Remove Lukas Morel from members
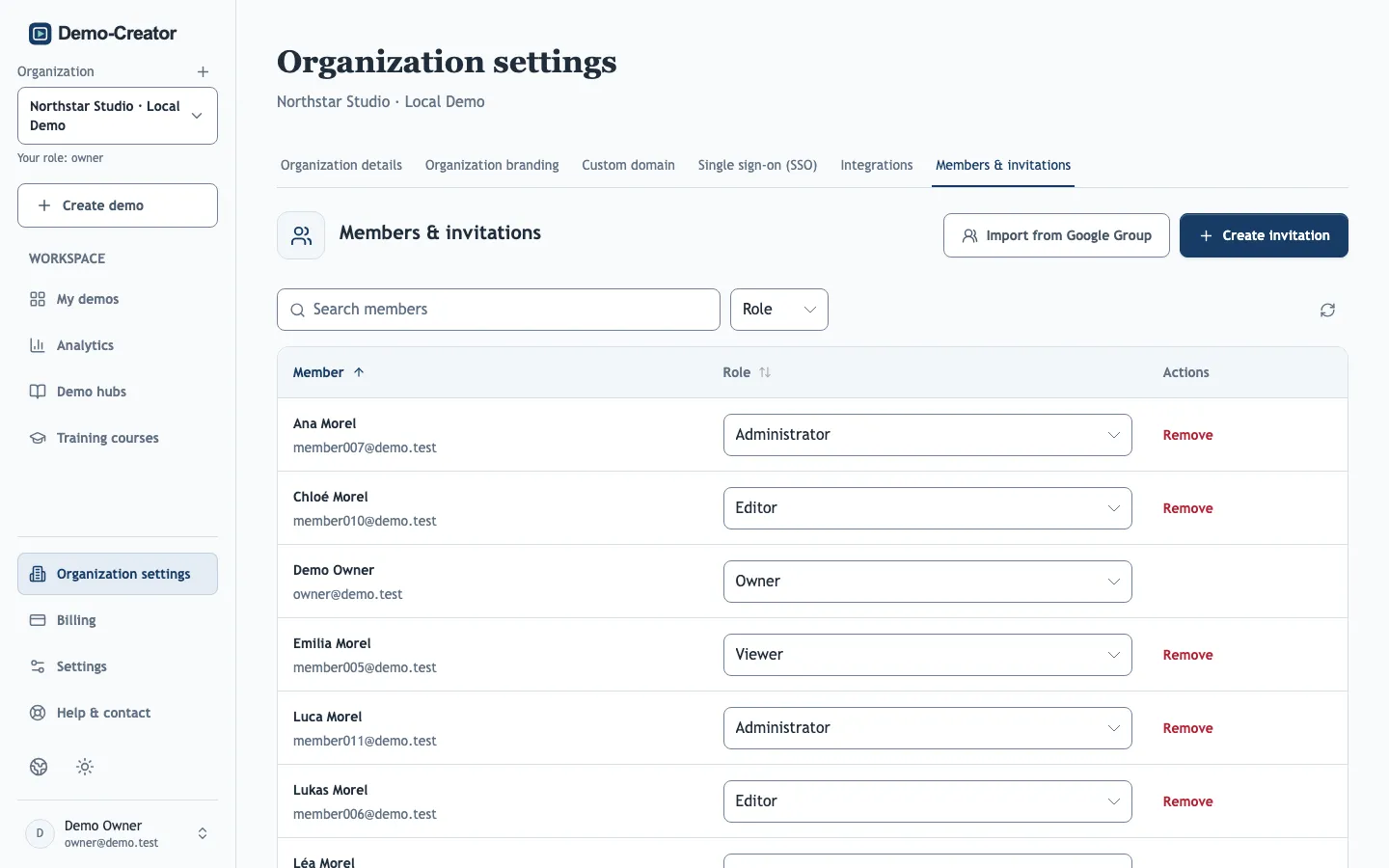The image size is (1389, 868). [1187, 801]
